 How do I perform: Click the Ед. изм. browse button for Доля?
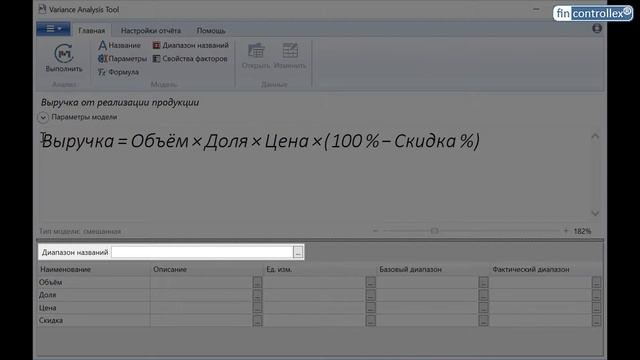370,295
